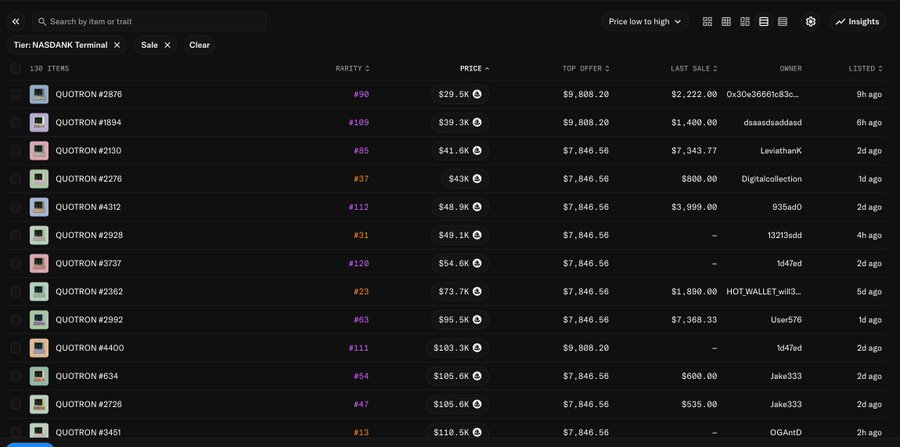Open the Price low to high dropdown
Image resolution: width=900 pixels, height=447 pixels.
[x=645, y=21]
